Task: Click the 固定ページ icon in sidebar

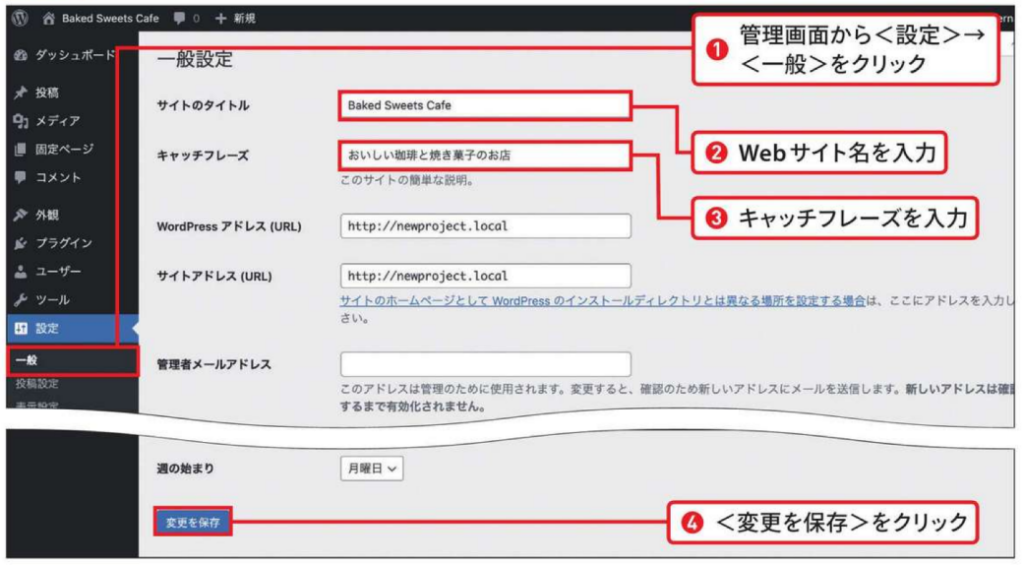Action: [x=20, y=149]
